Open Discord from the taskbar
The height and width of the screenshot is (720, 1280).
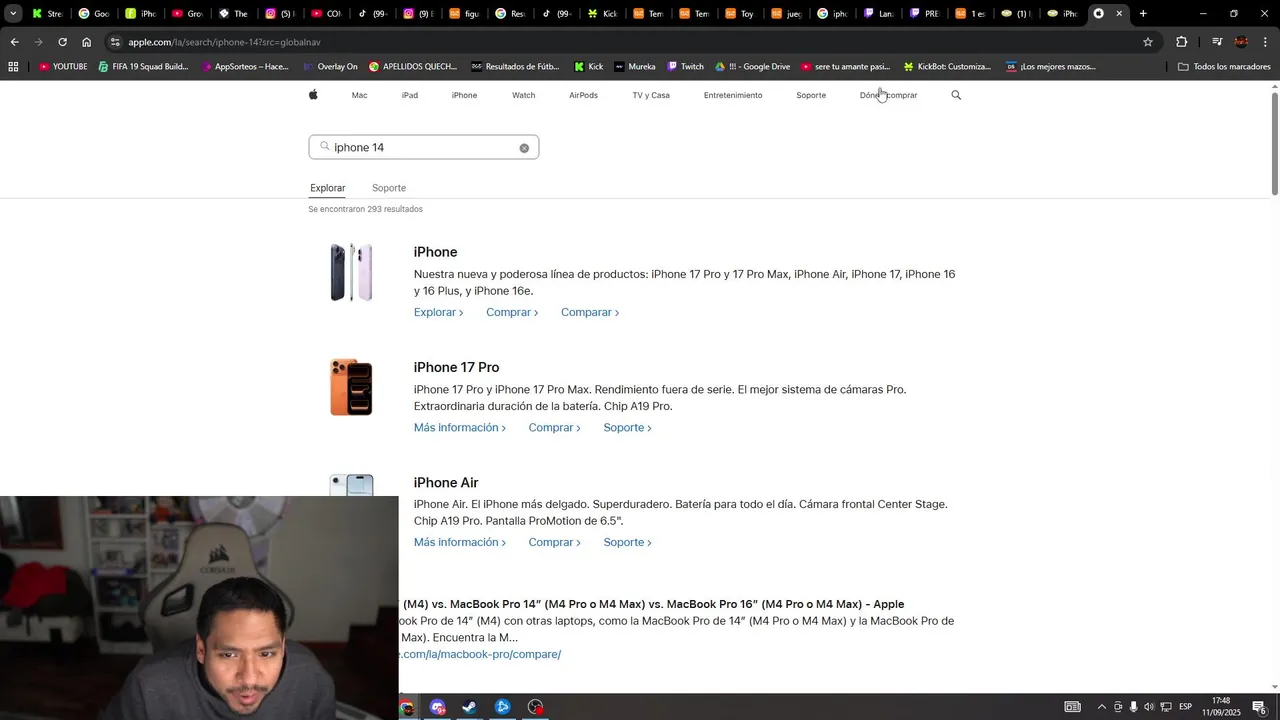tap(438, 707)
